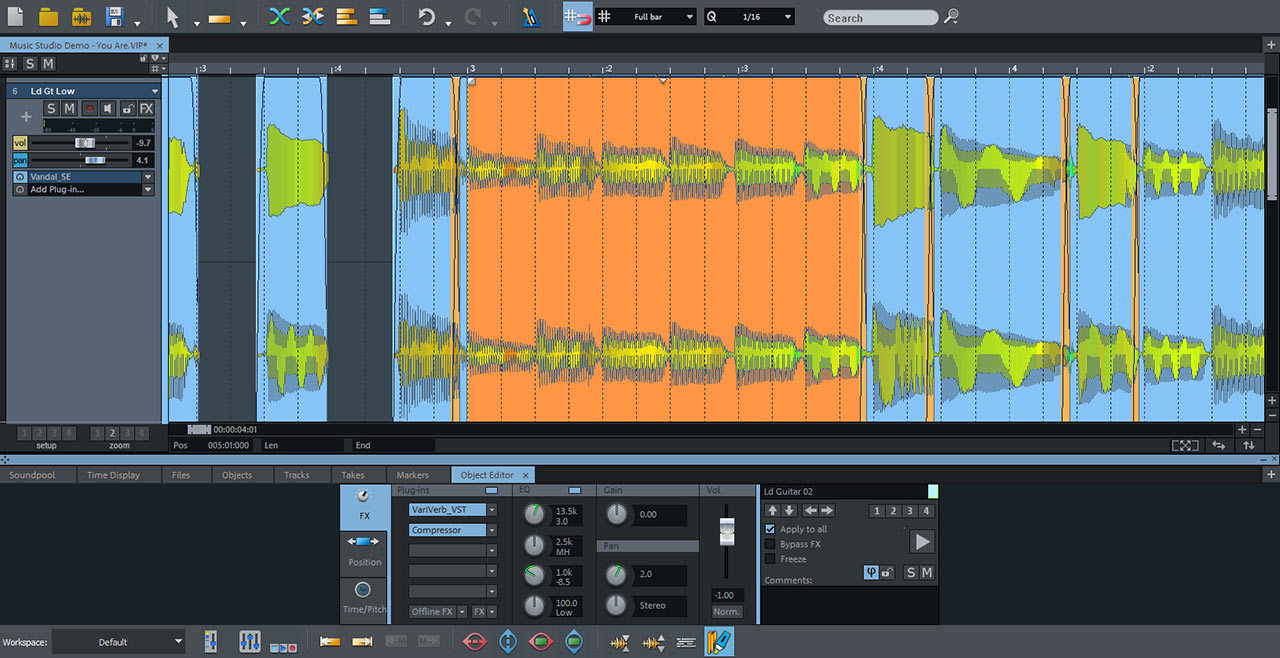
Task: Open the Vandal_SE plug-in dropdown
Action: [148, 176]
